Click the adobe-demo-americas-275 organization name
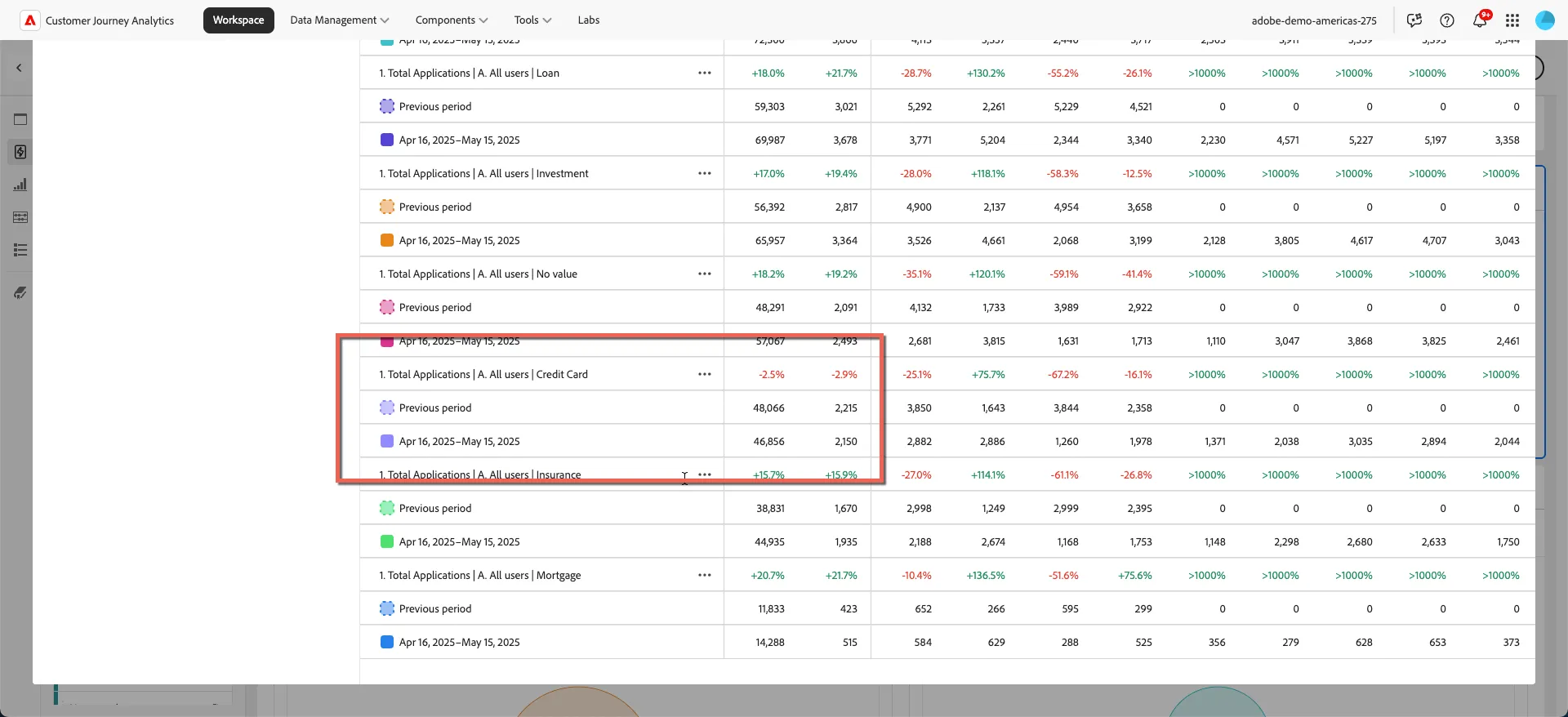This screenshot has height=717, width=1568. (1314, 20)
